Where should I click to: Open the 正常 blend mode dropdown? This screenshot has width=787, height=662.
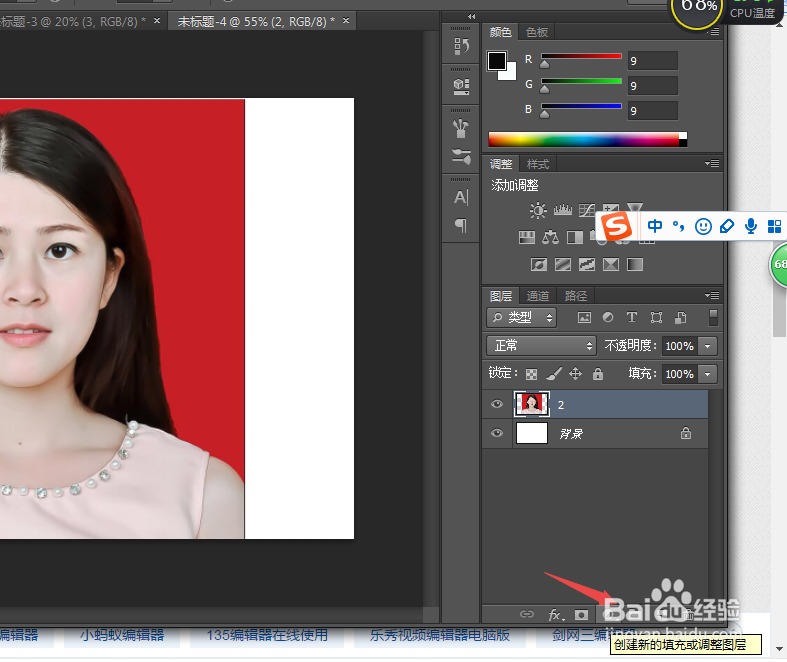pyautogui.click(x=541, y=345)
